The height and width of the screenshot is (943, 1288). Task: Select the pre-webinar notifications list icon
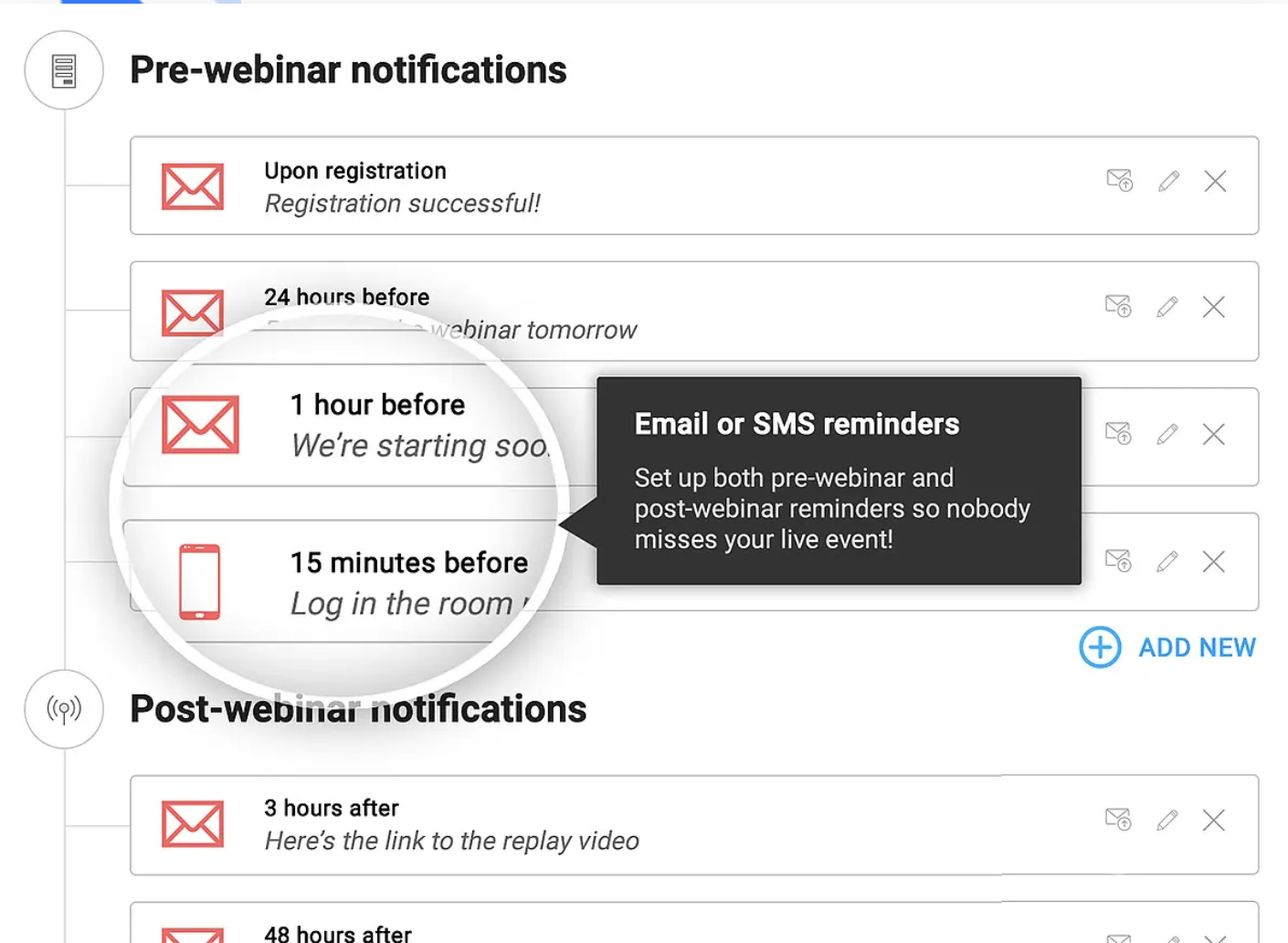click(x=63, y=69)
